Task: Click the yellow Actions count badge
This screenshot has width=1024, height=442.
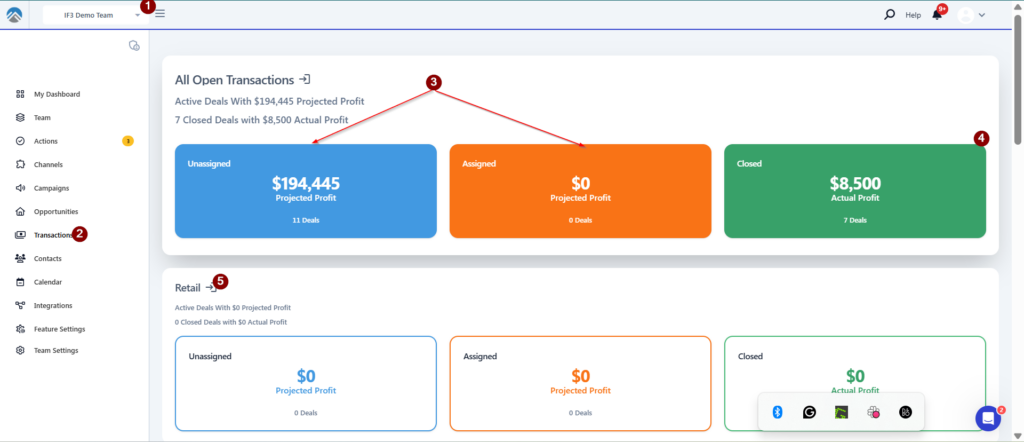Action: 128,141
